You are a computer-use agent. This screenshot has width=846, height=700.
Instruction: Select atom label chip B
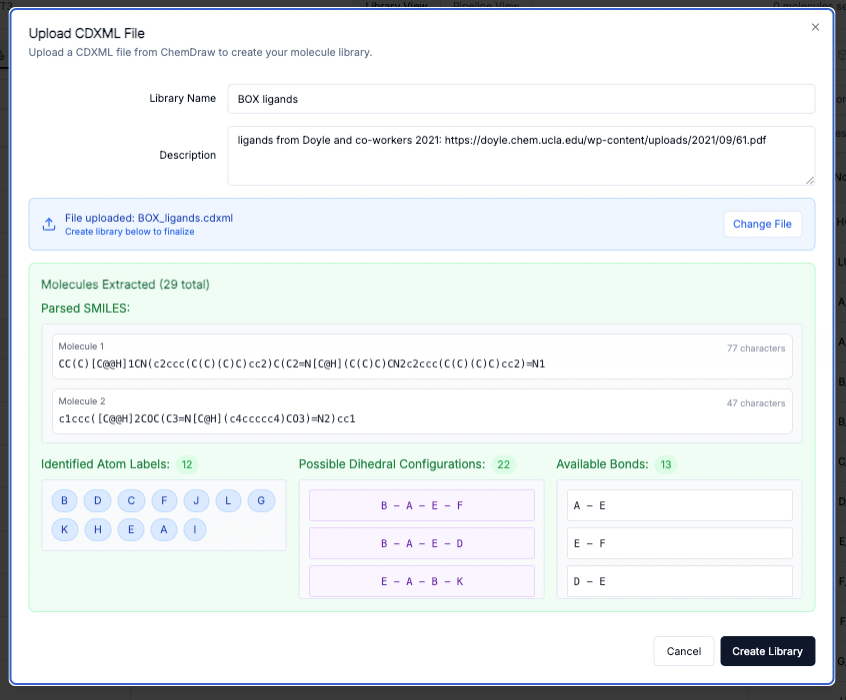tap(64, 500)
